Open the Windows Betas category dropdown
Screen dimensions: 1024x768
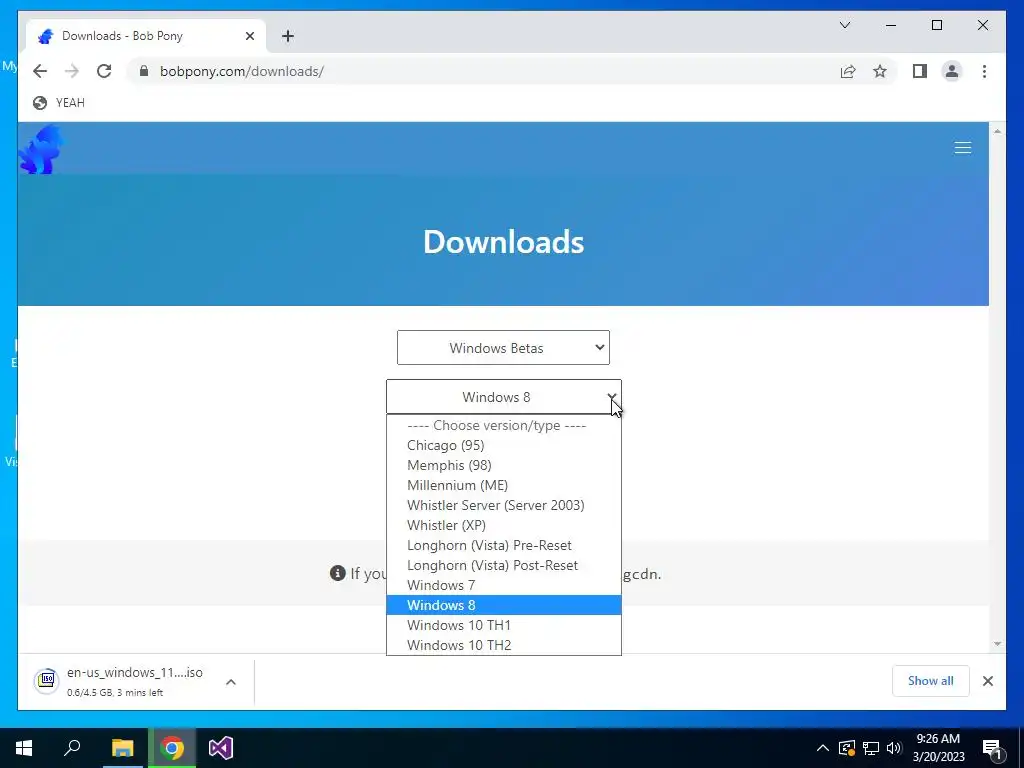point(503,347)
